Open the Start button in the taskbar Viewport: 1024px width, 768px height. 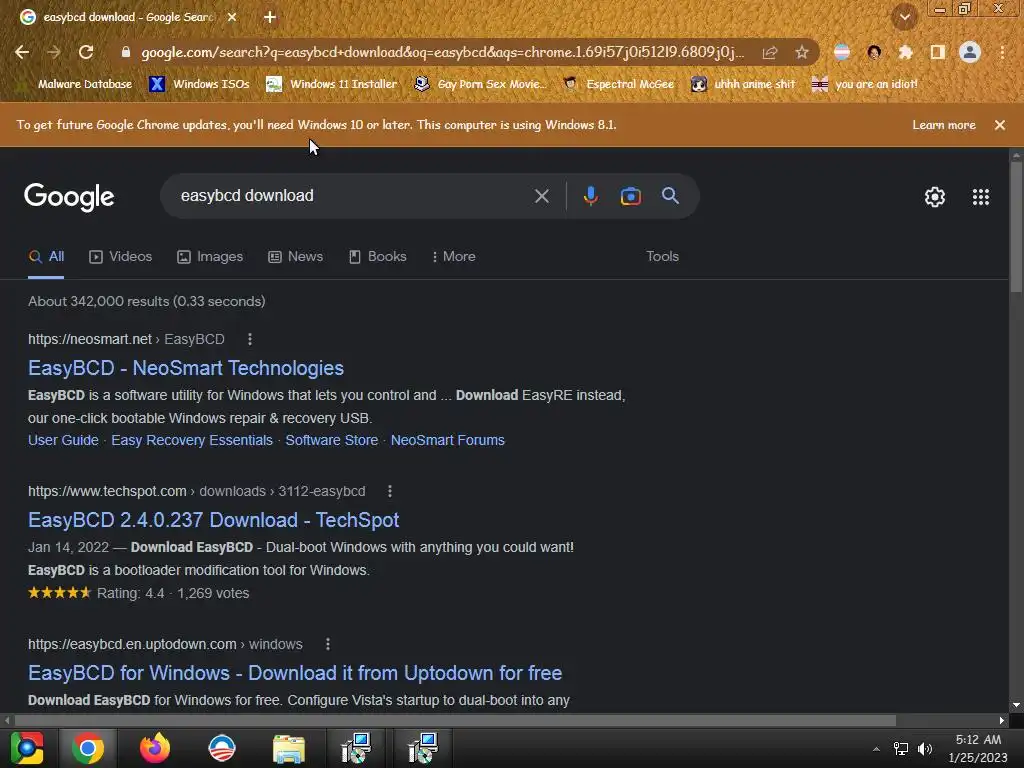[x=27, y=748]
